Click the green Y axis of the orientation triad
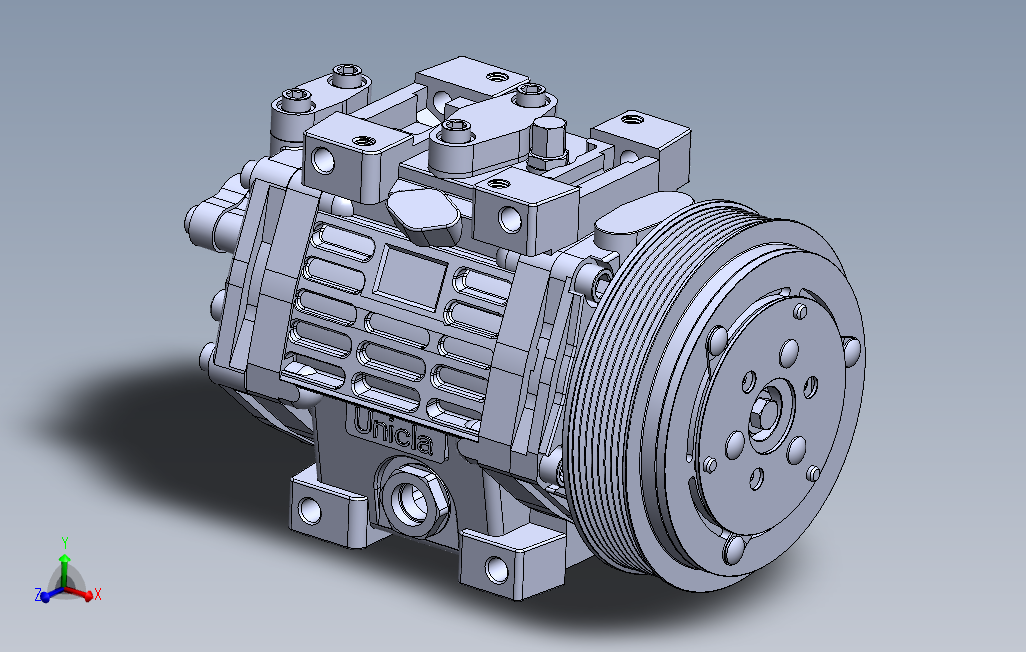Viewport: 1026px width, 652px height. pyautogui.click(x=64, y=562)
